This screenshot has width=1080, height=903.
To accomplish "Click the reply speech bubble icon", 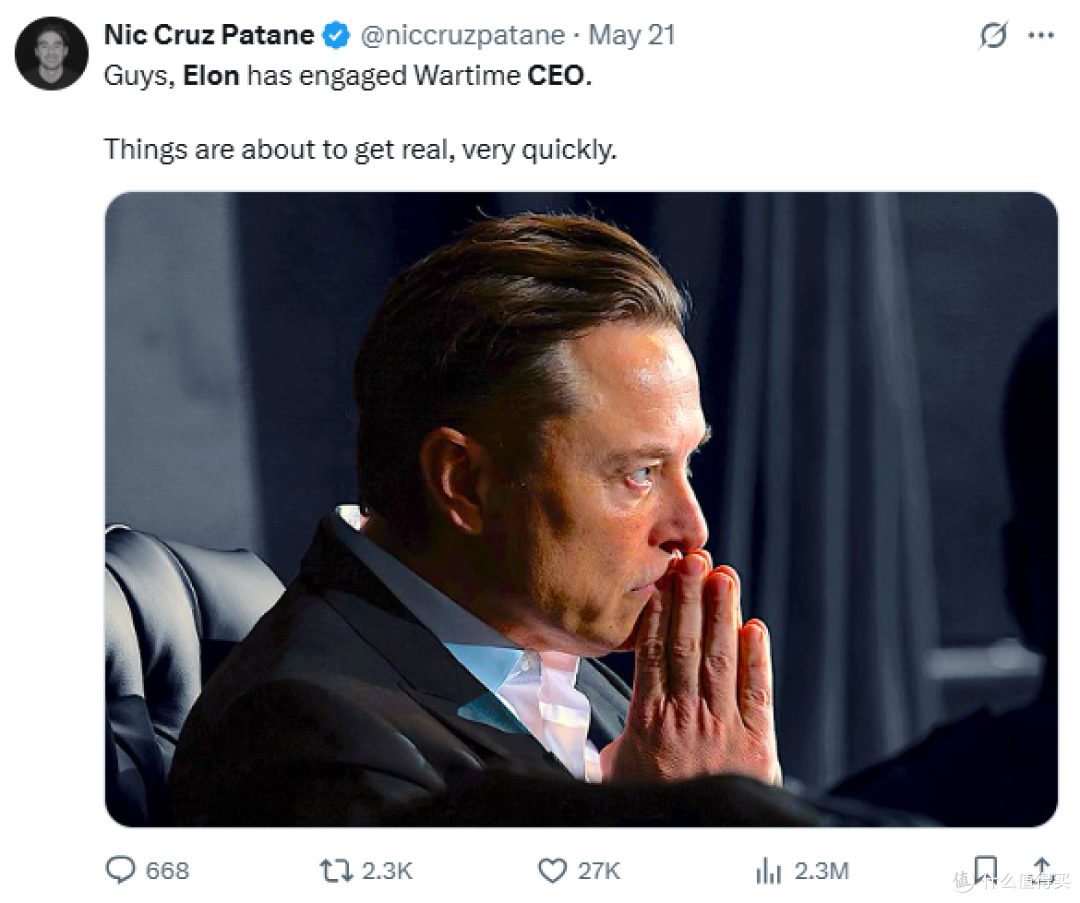I will tap(121, 870).
